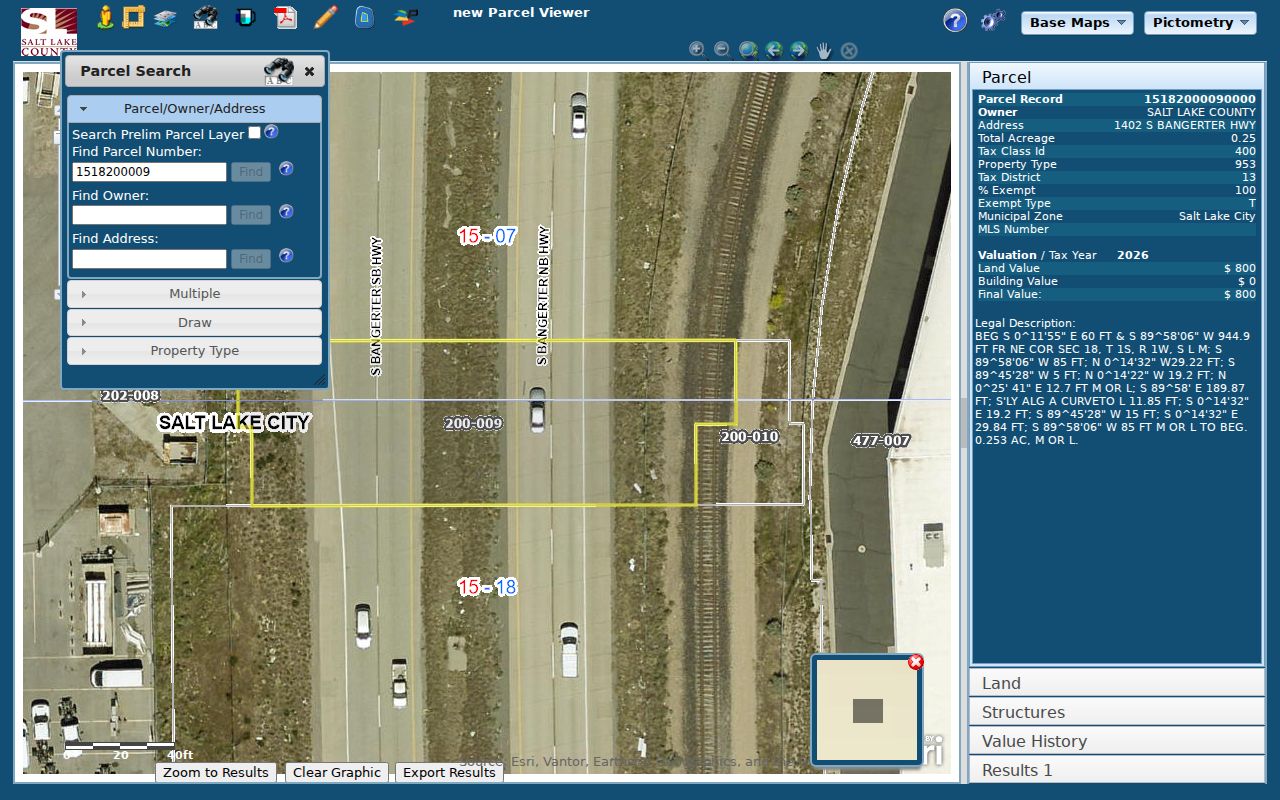Close the overview map with red X

915,662
